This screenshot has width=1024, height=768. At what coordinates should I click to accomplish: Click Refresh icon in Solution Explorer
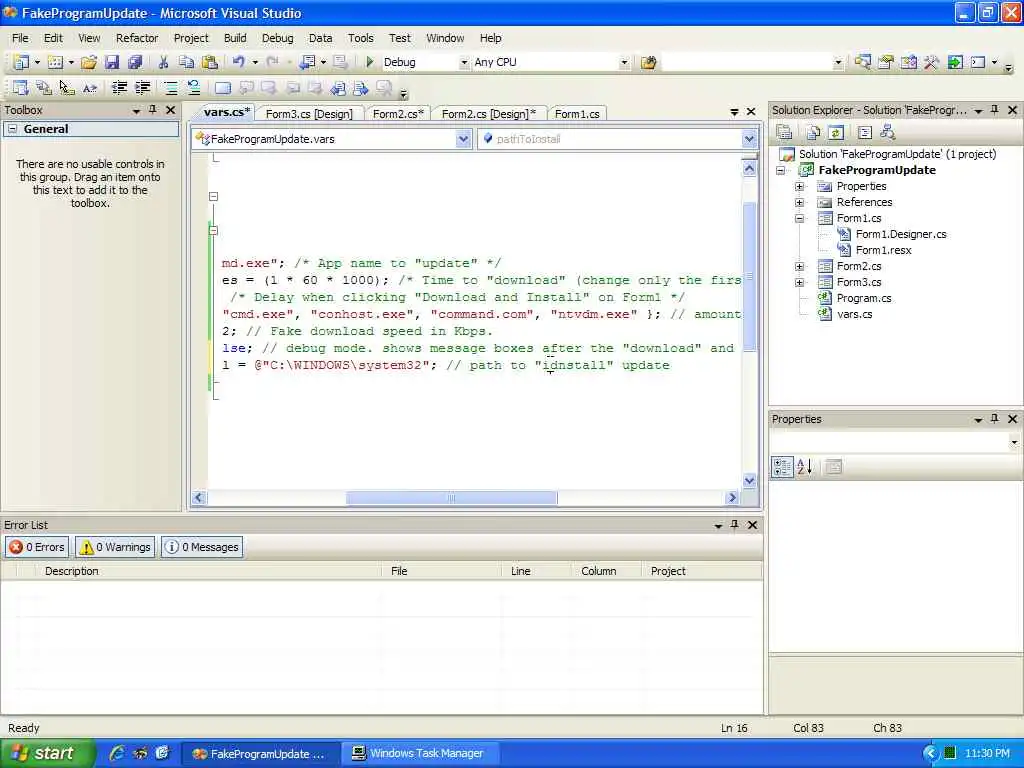tap(836, 133)
